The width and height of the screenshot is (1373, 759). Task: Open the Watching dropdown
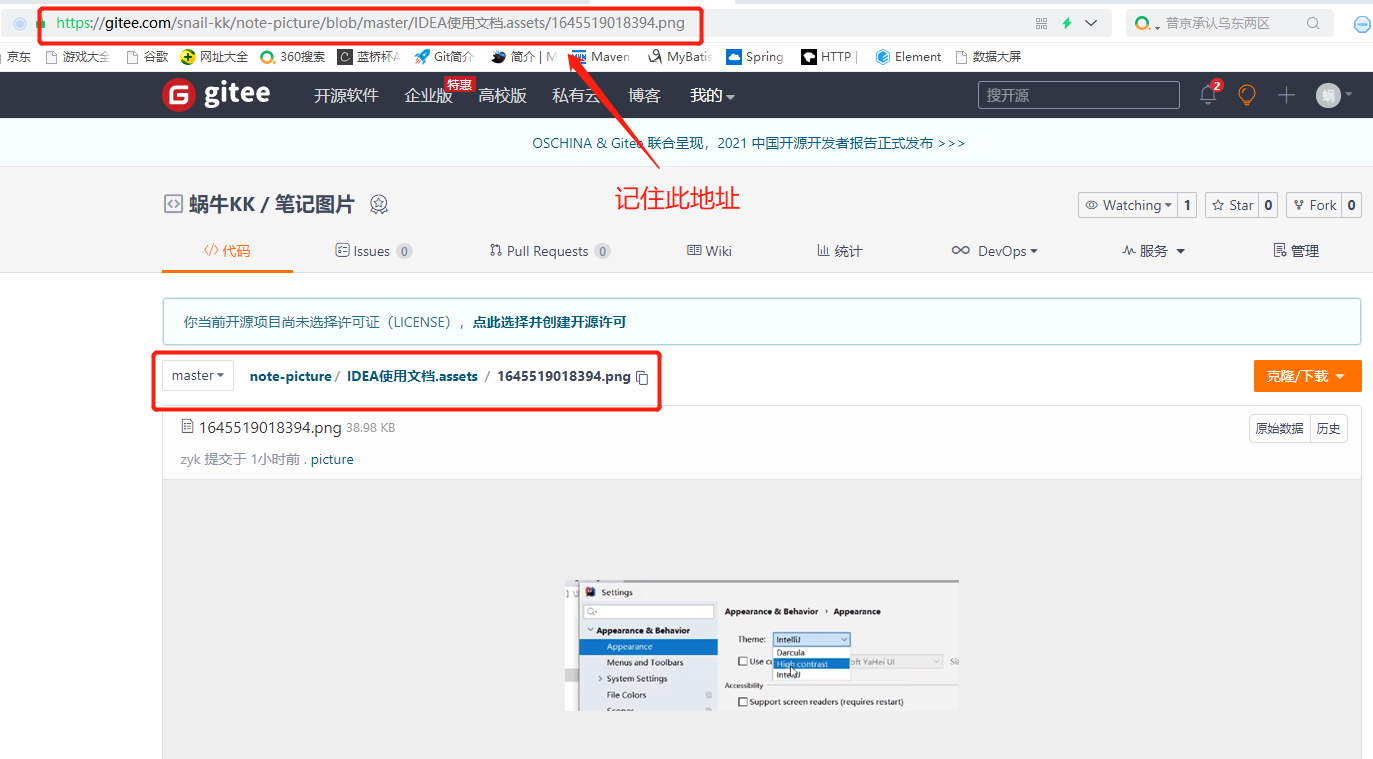pyautogui.click(x=1128, y=205)
